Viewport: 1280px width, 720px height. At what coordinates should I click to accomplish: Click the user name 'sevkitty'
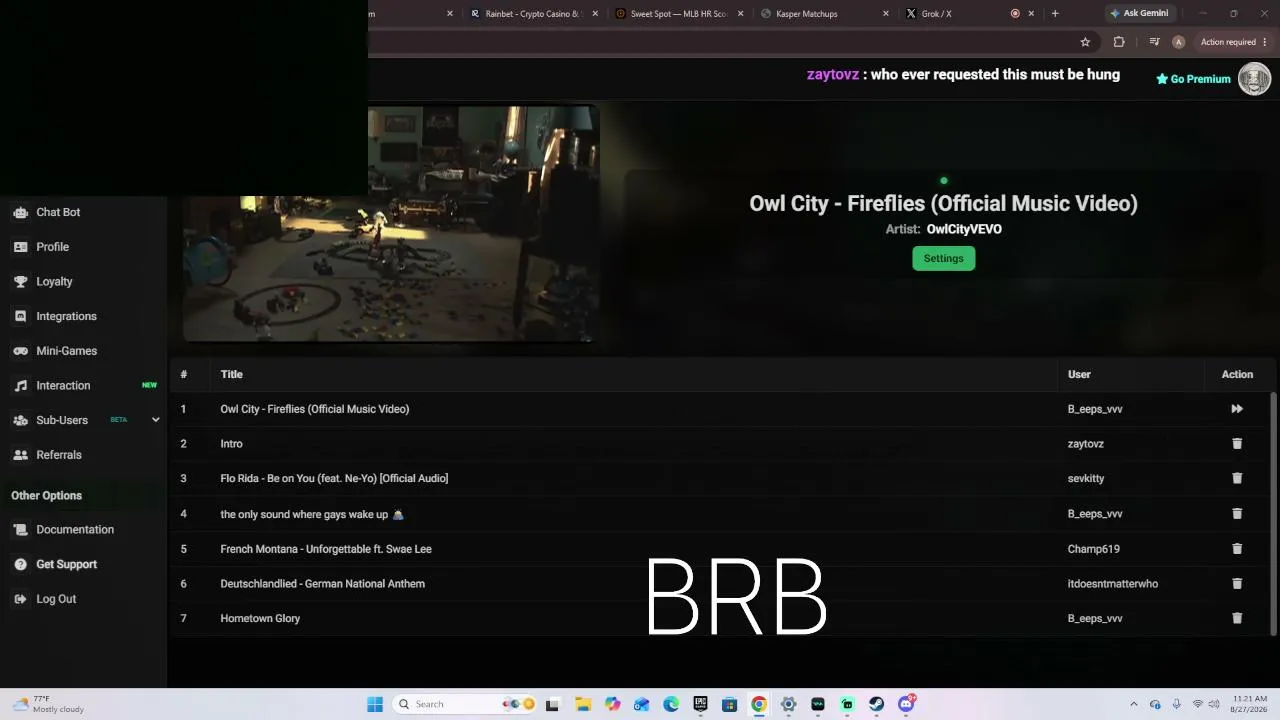[1086, 479]
